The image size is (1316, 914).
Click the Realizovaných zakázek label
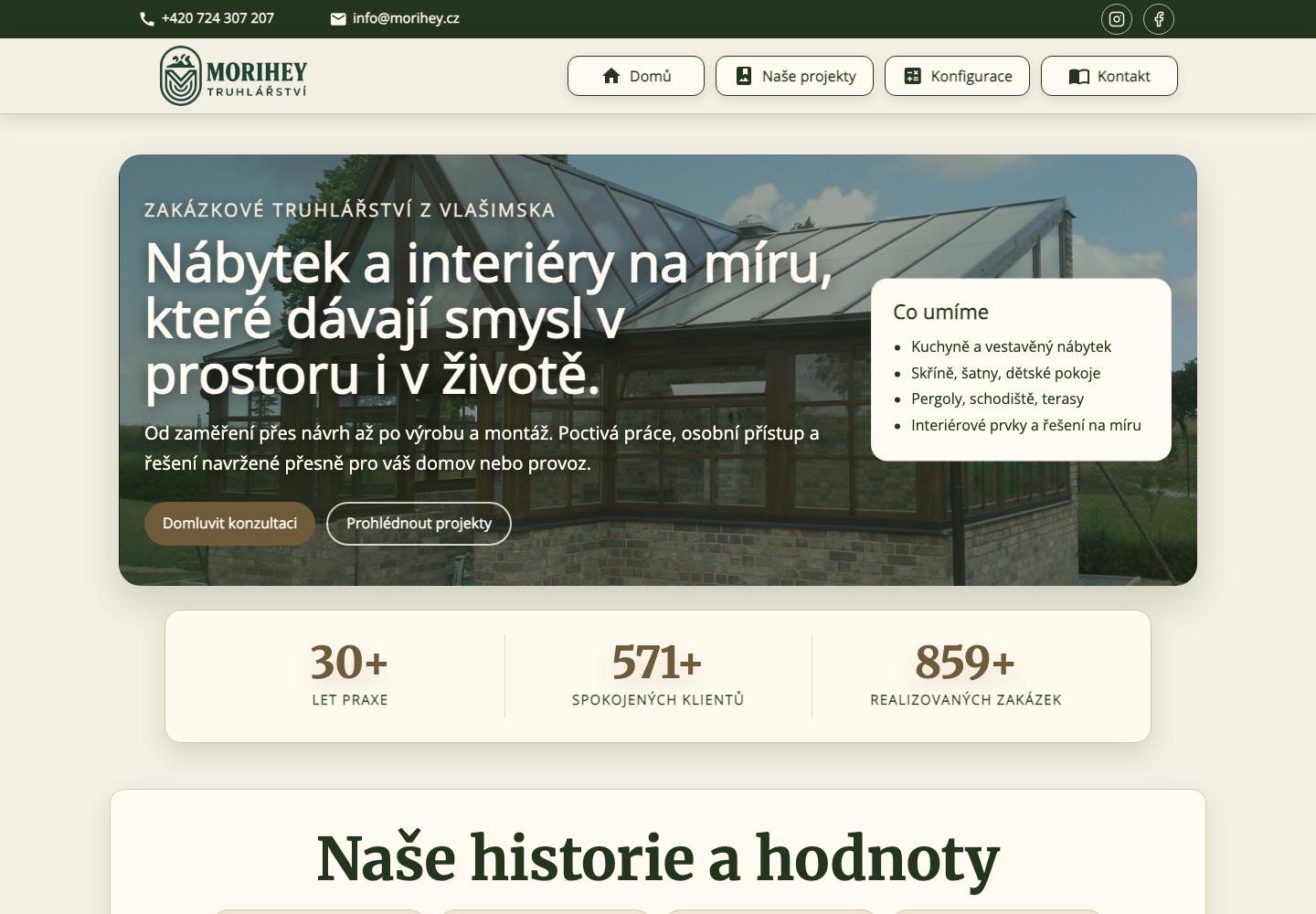966,700
